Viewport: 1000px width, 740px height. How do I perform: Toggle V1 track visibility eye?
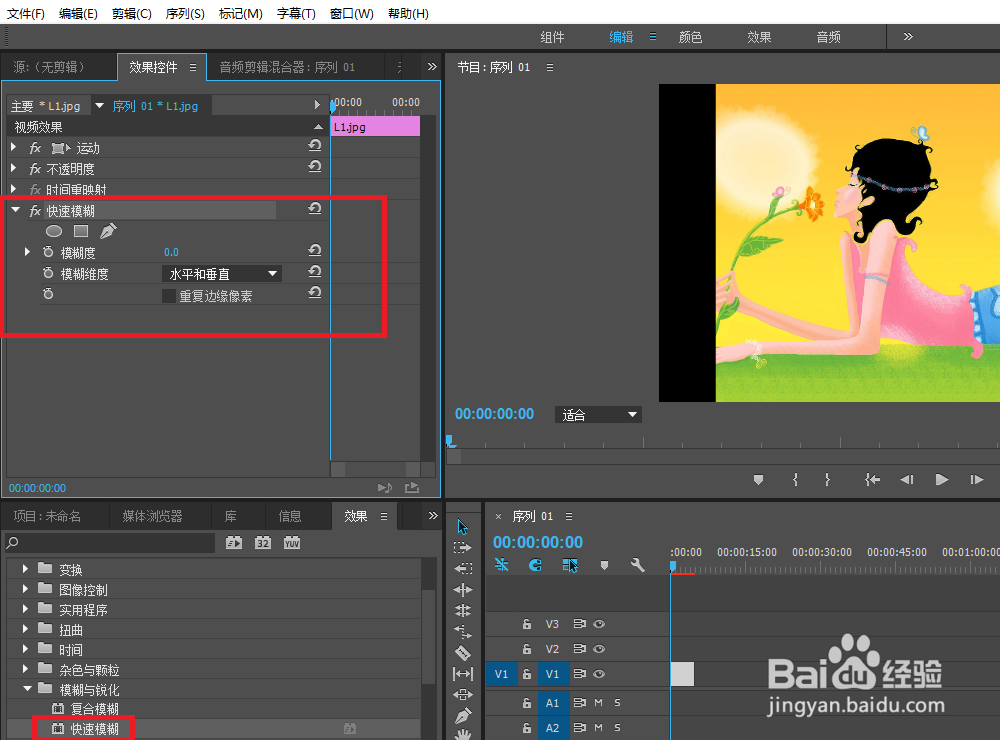[599, 674]
